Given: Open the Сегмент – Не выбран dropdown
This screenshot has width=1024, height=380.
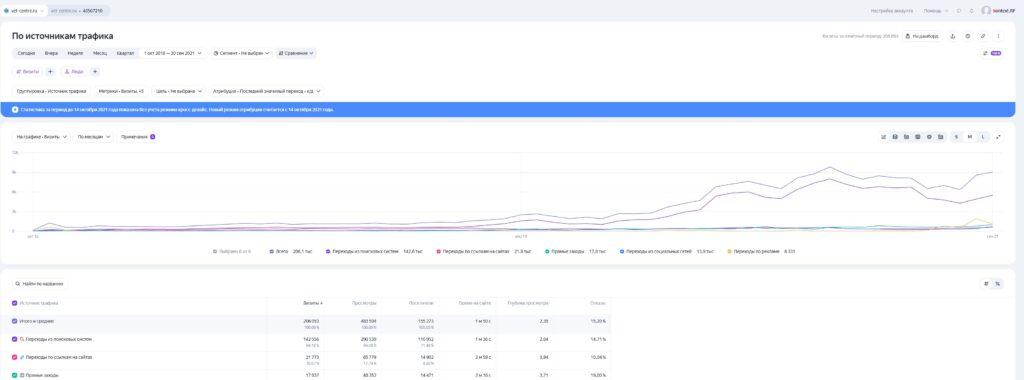Looking at the screenshot, I should (x=242, y=54).
